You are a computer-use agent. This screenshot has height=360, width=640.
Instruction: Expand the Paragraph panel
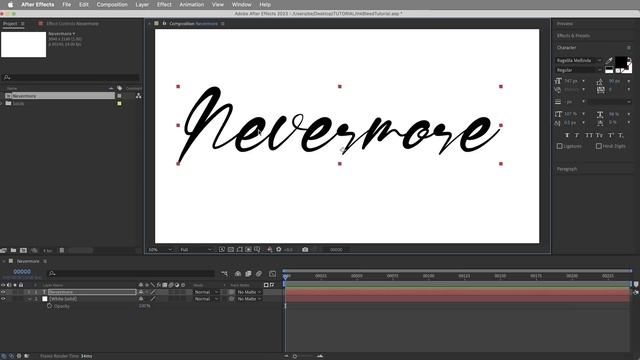(567, 169)
